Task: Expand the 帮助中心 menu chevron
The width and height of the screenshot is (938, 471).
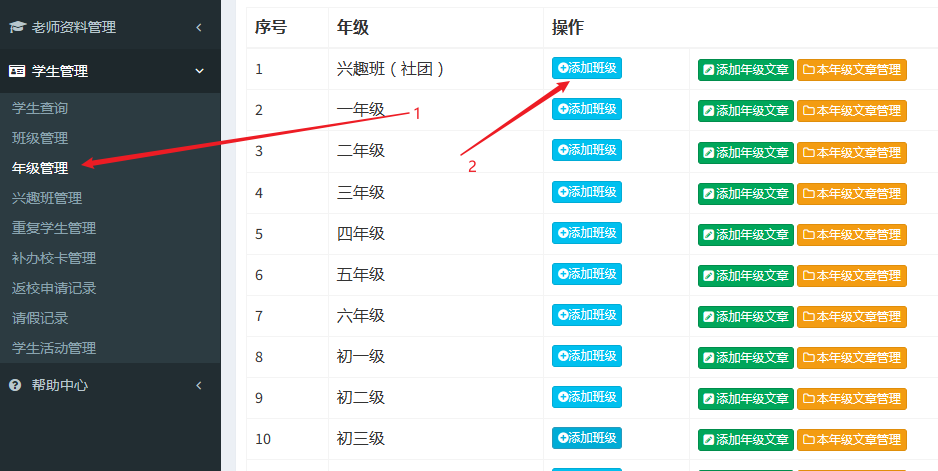Action: tap(199, 385)
